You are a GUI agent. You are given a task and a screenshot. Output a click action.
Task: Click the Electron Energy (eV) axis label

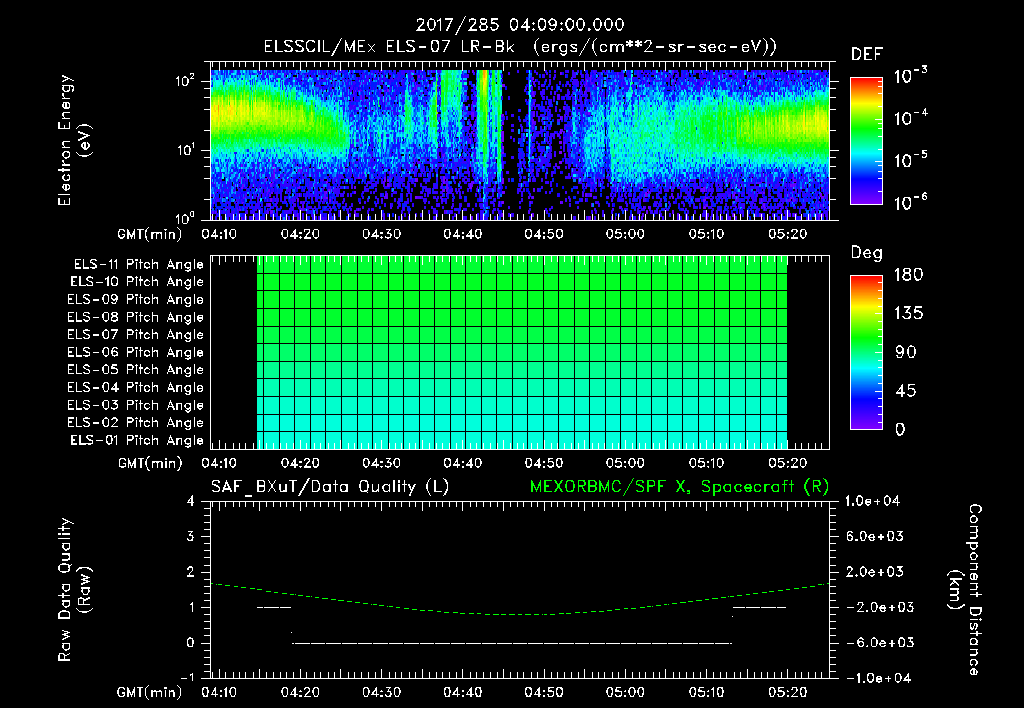point(73,140)
